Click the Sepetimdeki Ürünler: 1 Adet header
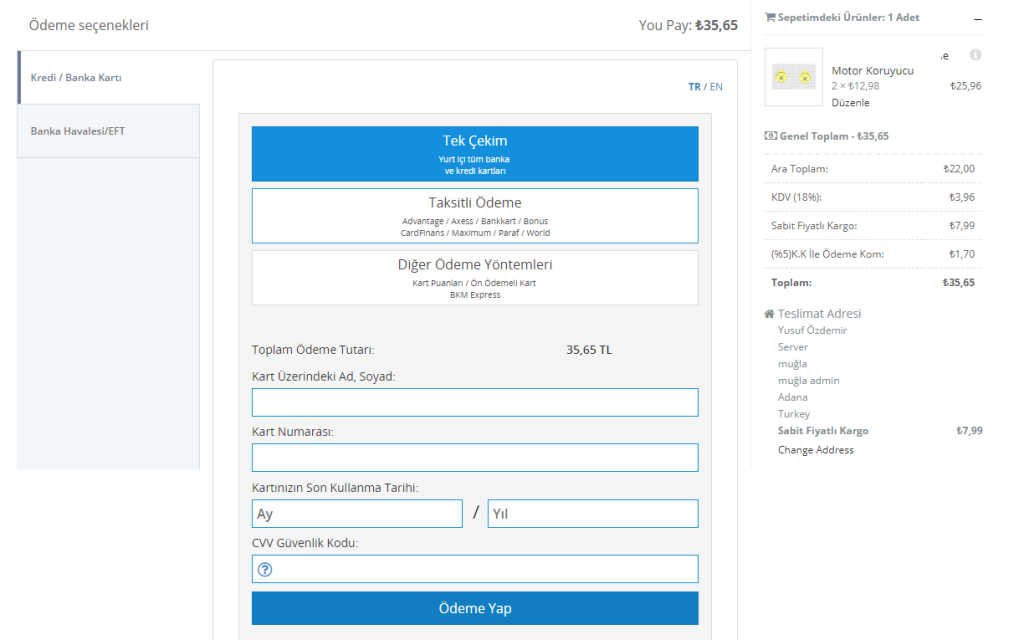 pos(848,18)
